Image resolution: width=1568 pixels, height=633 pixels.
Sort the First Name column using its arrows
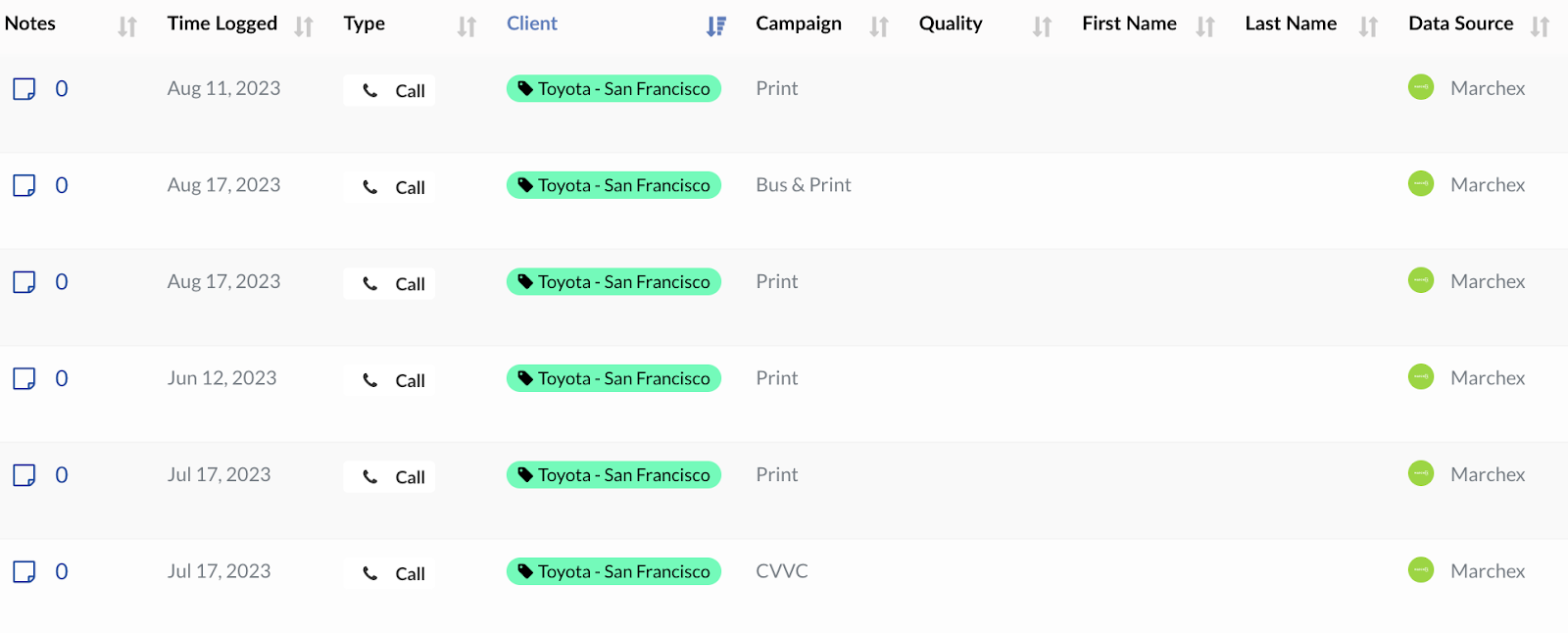(x=1205, y=26)
